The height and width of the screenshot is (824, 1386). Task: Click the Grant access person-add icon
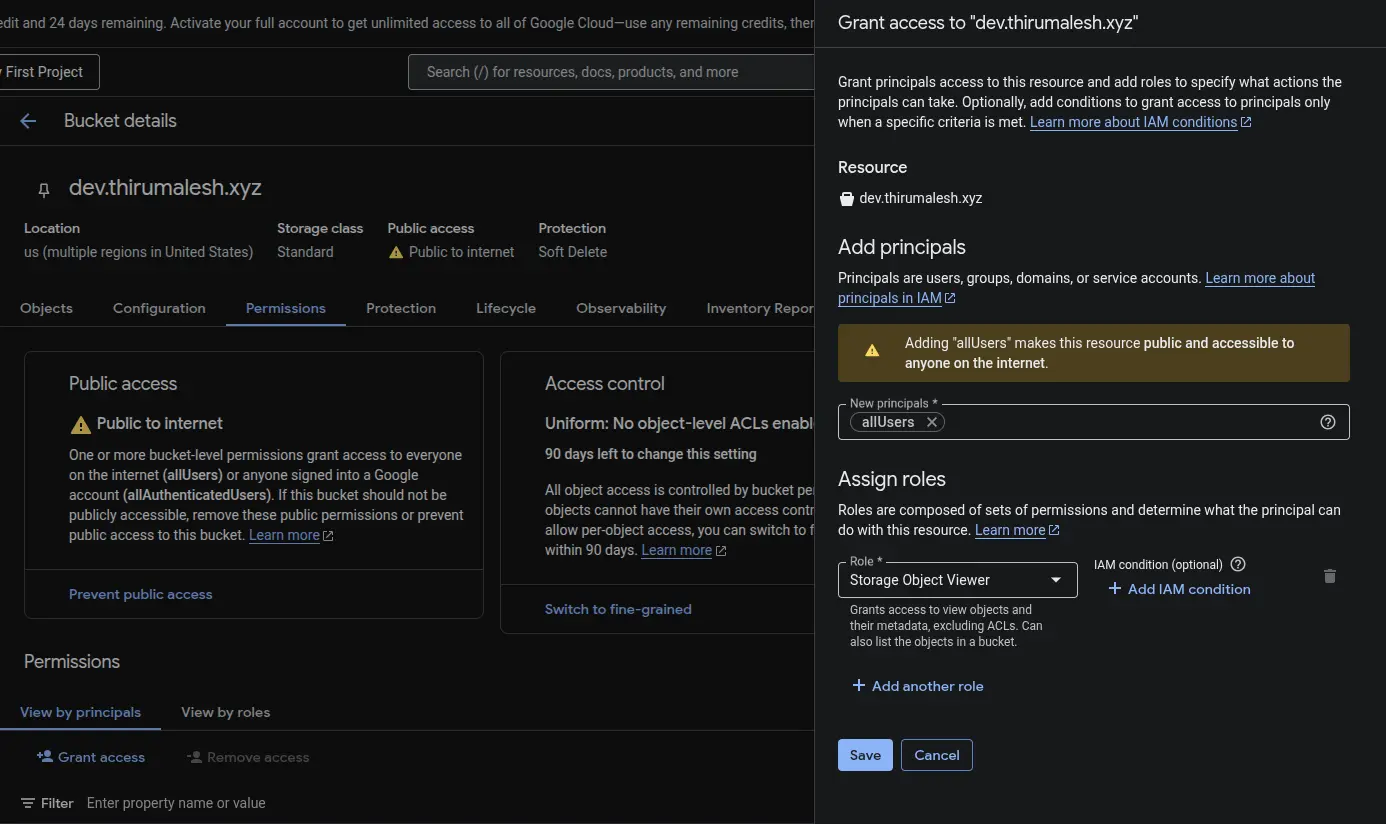coord(46,757)
